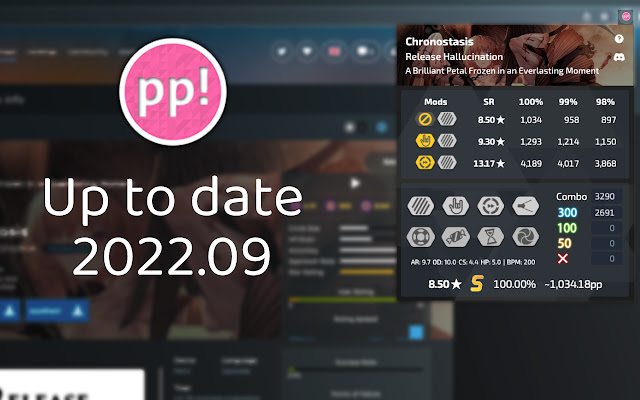Enable the Hard Rock hand-sign mod in the grid

coord(456,206)
